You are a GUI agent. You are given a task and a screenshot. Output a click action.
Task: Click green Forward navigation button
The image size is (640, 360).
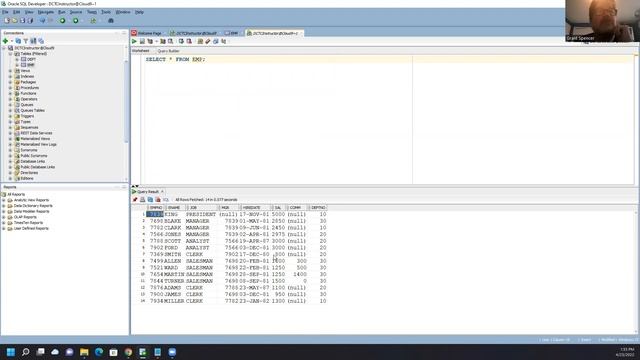[76, 20]
